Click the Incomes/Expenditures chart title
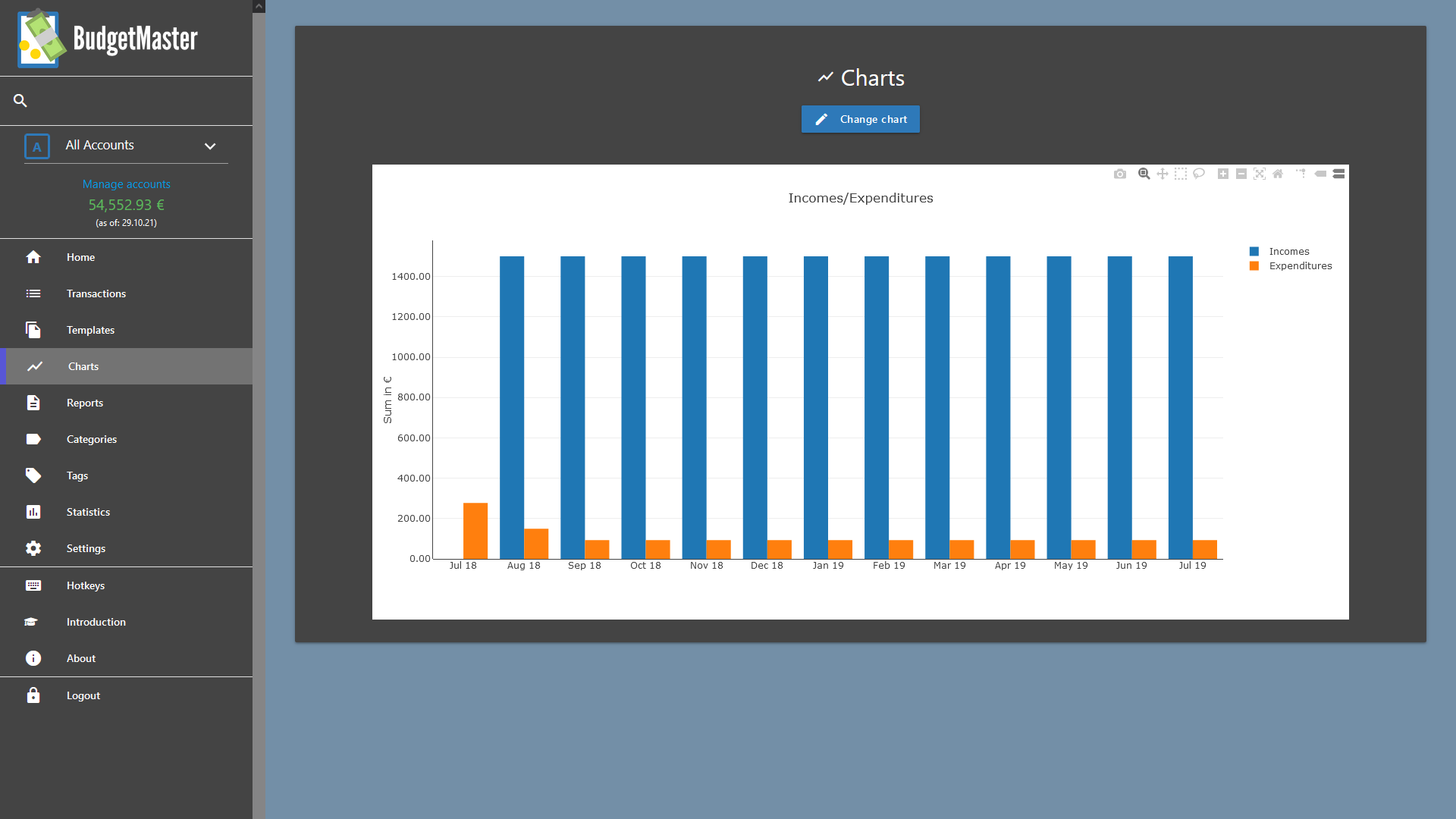 click(x=861, y=198)
